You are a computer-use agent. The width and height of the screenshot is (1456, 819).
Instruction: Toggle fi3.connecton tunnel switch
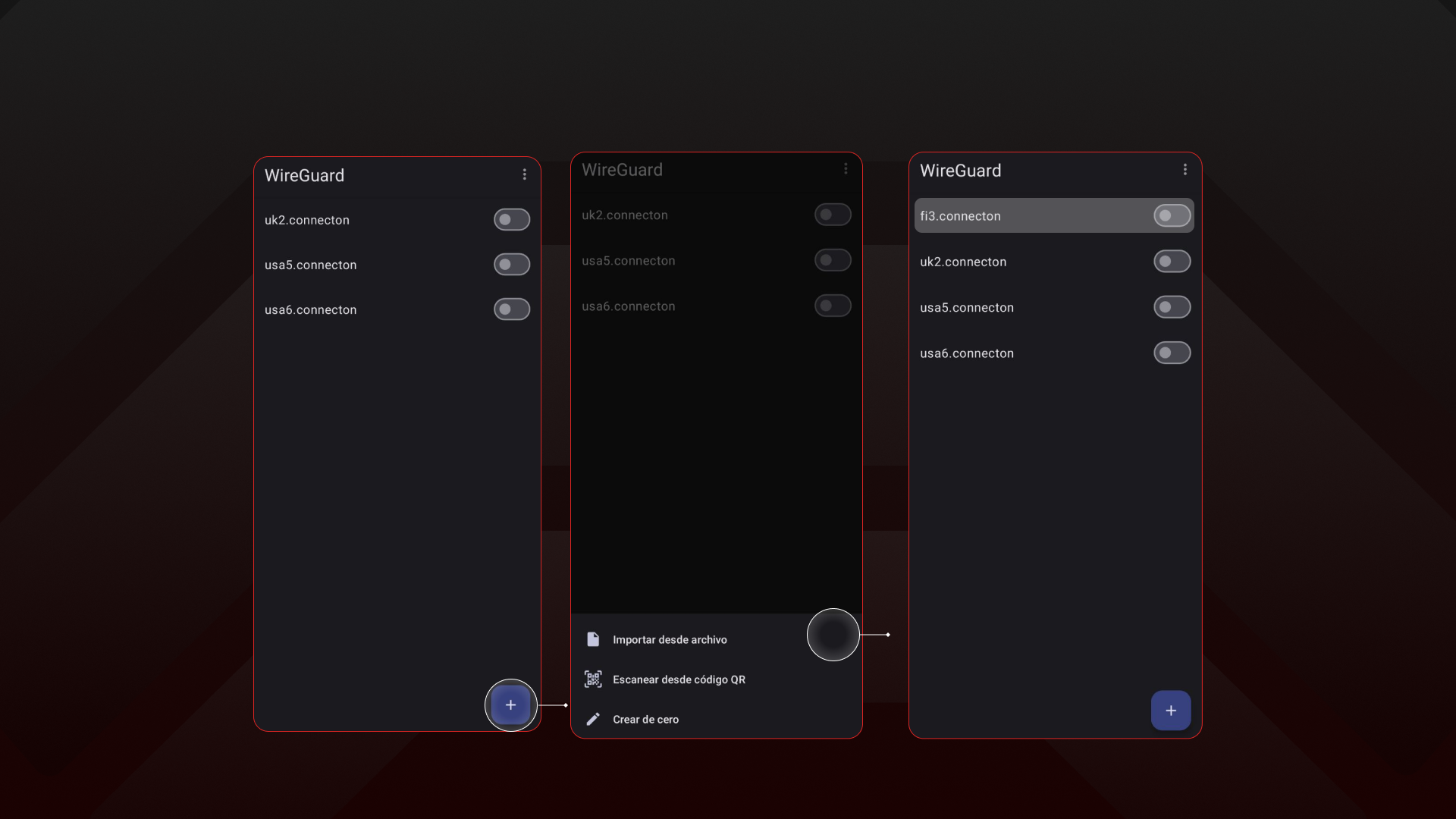coord(1172,216)
